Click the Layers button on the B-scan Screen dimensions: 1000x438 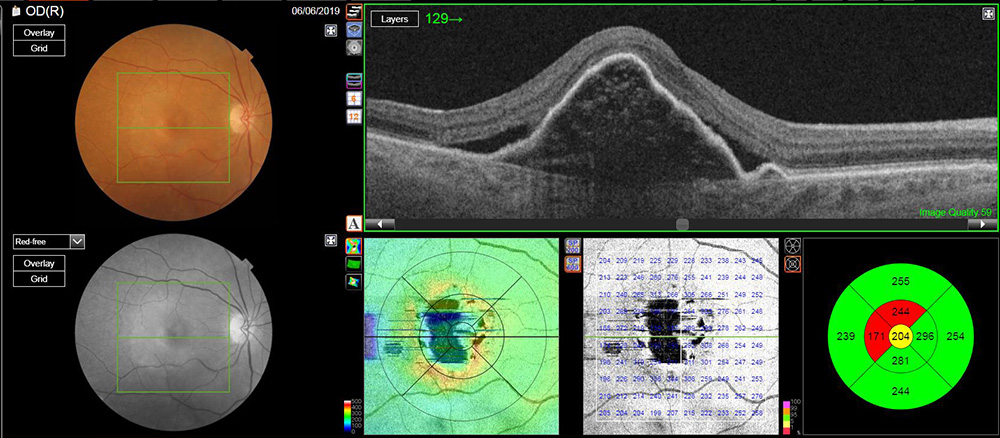pos(394,19)
